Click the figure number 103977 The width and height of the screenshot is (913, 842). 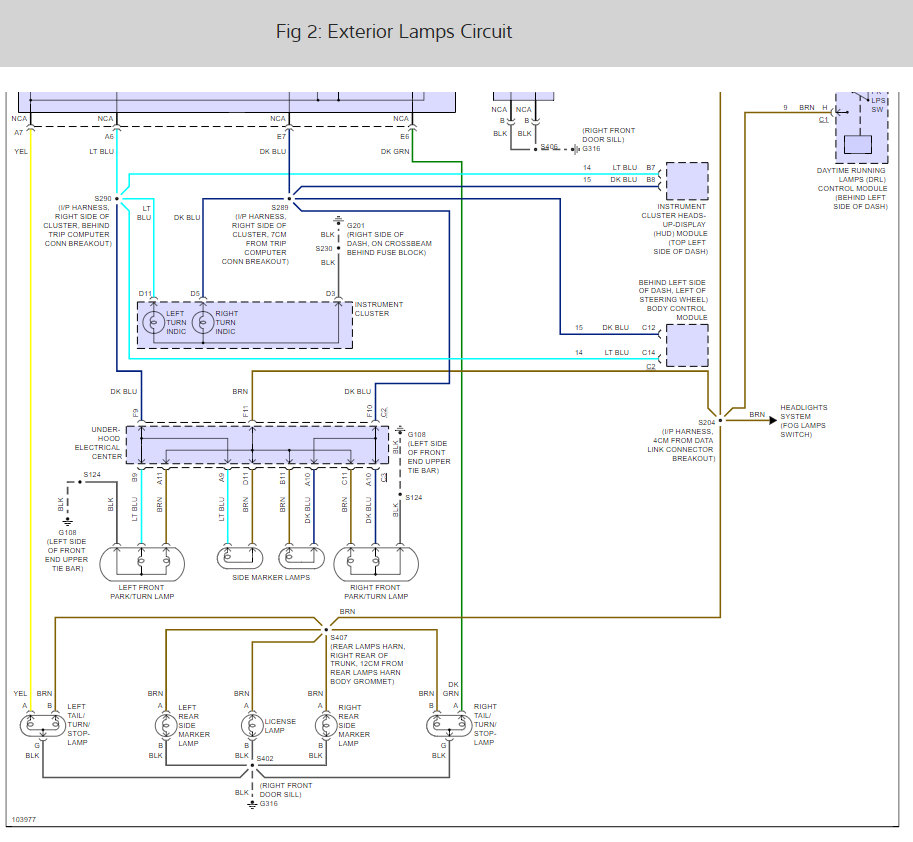coord(24,819)
